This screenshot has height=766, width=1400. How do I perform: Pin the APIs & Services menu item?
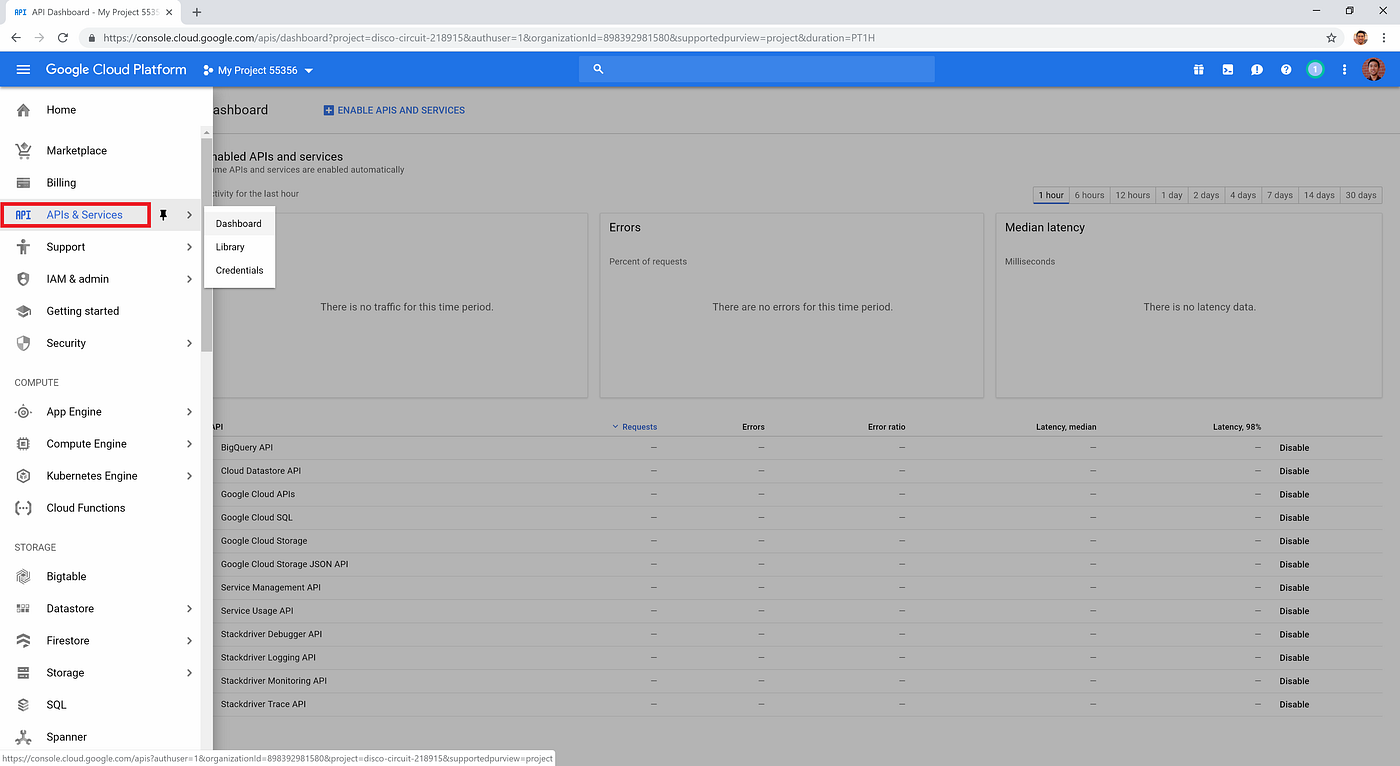coord(162,214)
